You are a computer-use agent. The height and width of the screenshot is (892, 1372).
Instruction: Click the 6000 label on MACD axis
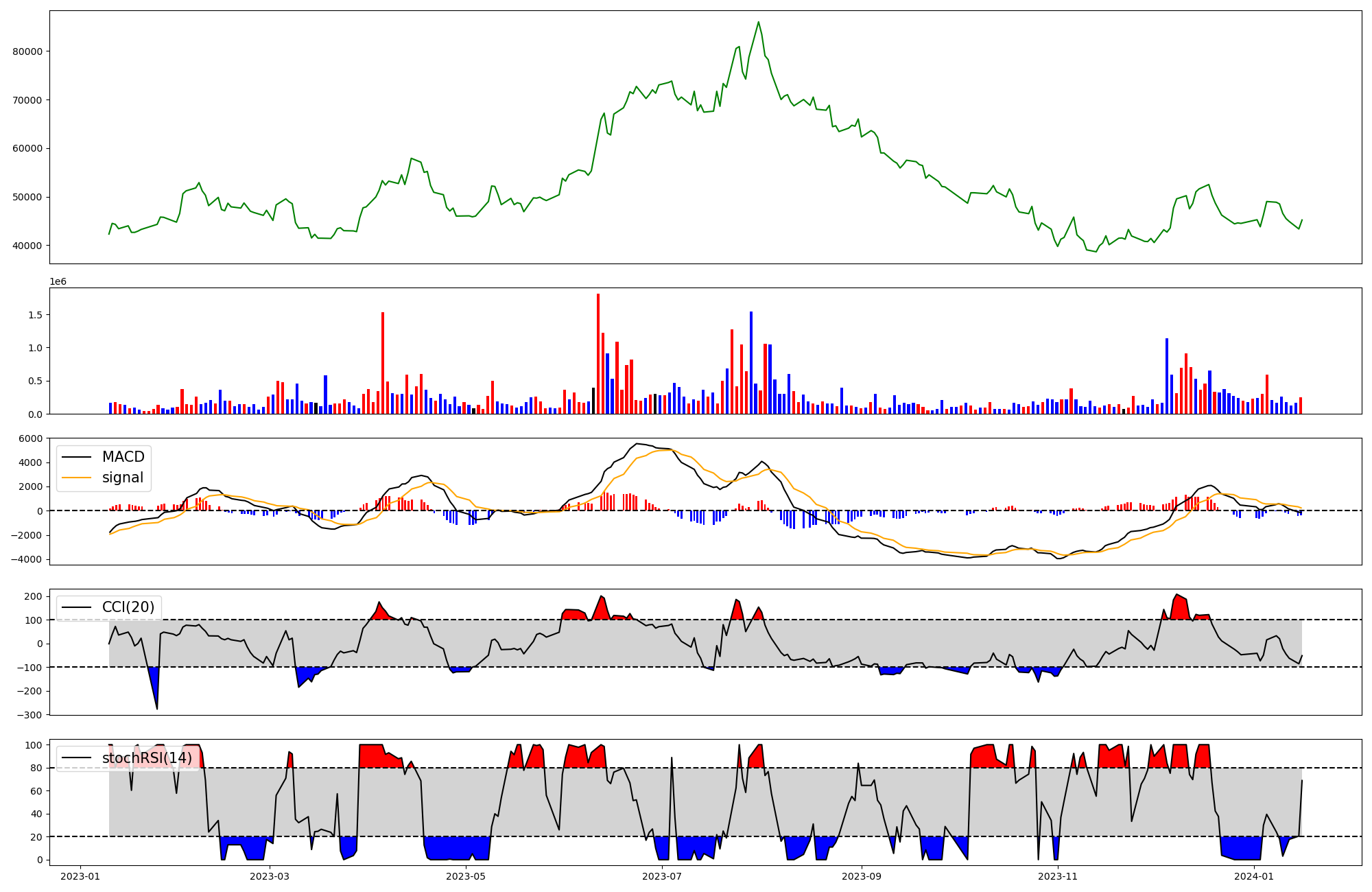(x=31, y=438)
